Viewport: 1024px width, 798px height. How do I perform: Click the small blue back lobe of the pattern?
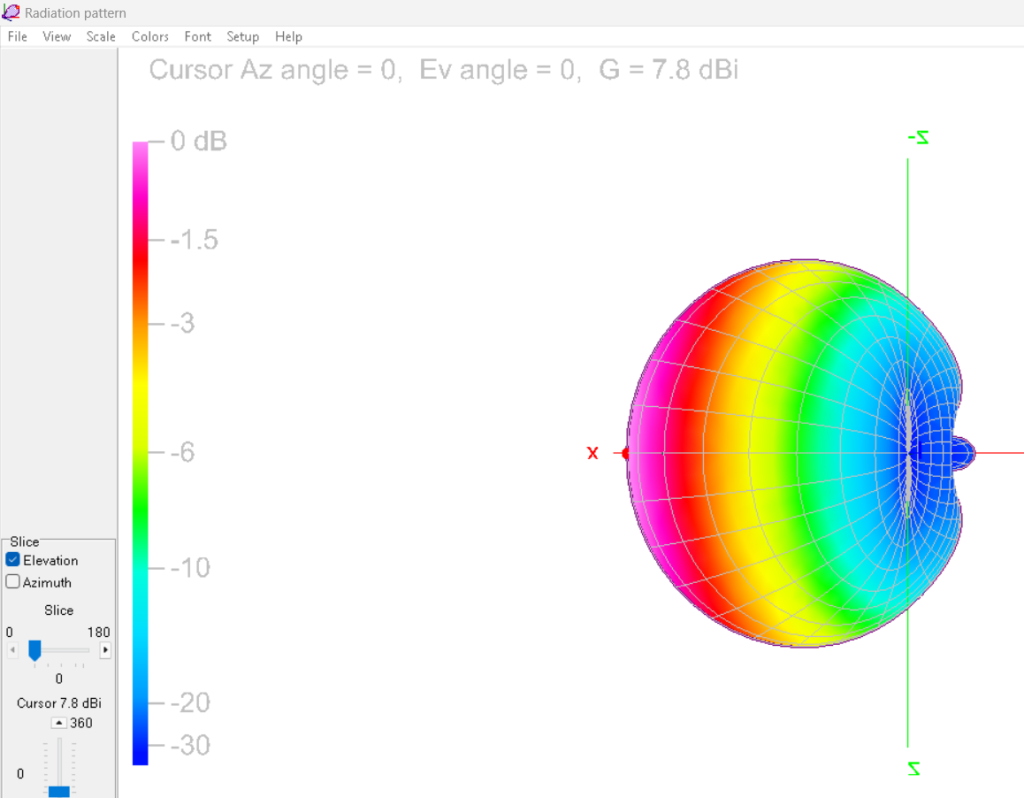pyautogui.click(x=960, y=453)
